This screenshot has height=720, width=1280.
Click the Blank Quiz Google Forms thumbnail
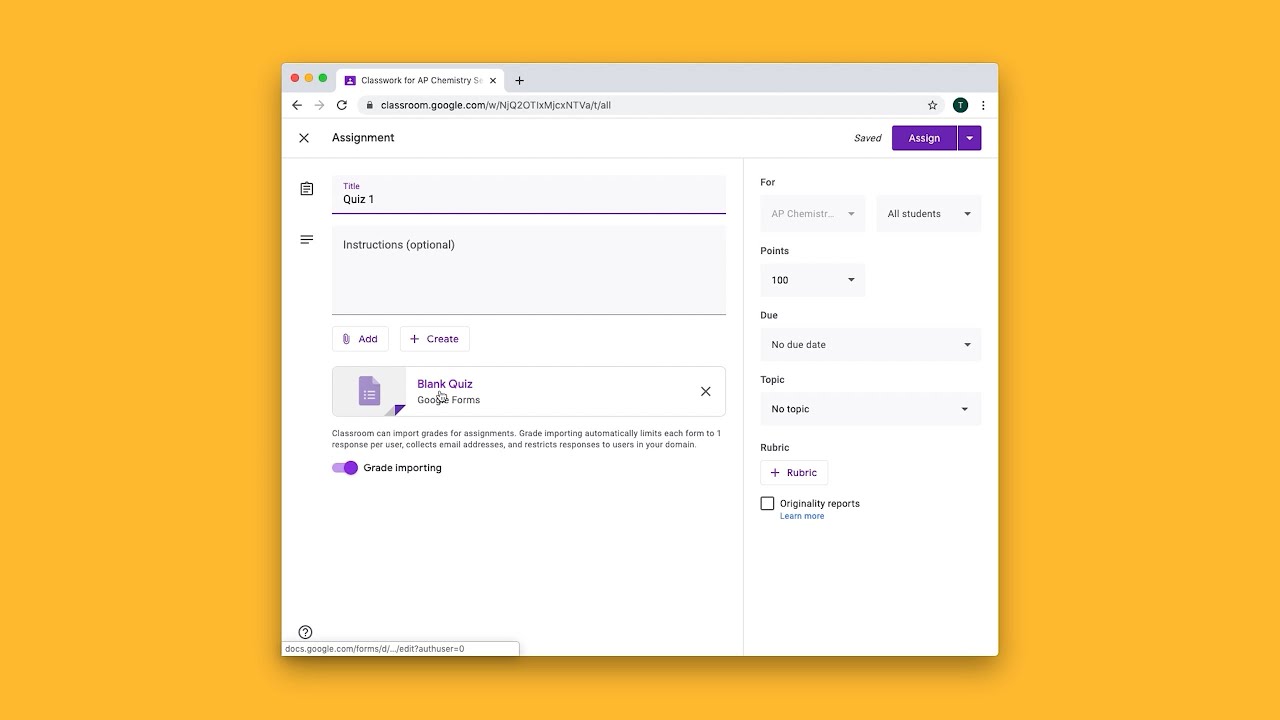(369, 391)
